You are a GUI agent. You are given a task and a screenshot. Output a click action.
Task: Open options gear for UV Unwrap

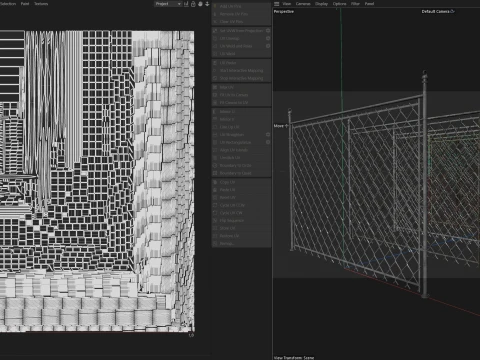pos(268,38)
